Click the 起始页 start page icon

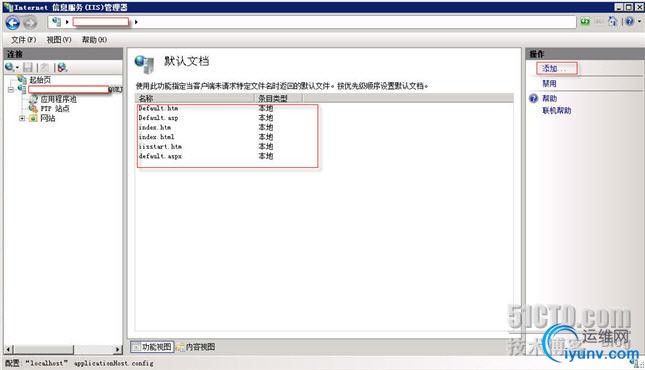[x=22, y=79]
